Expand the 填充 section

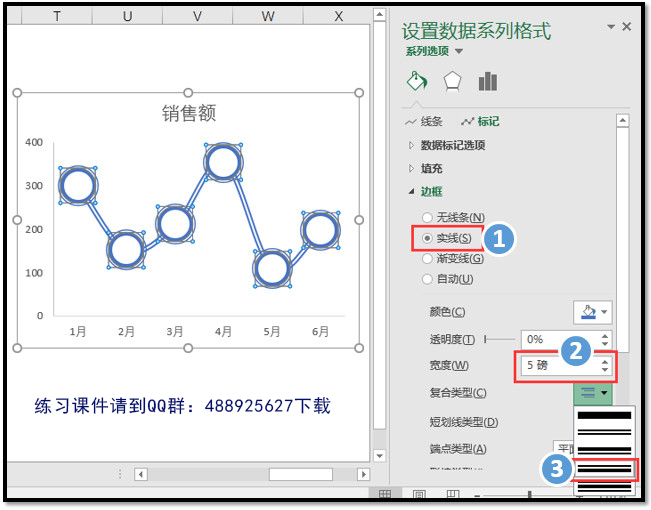click(426, 168)
